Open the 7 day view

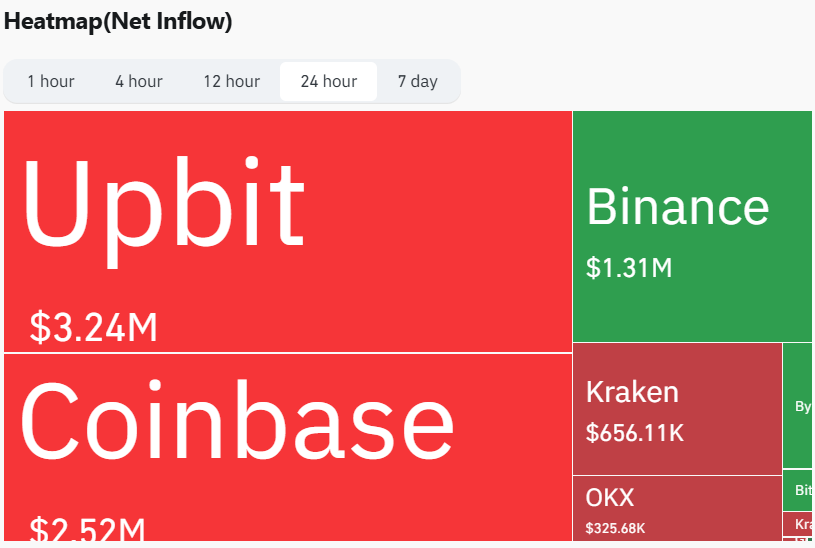point(418,81)
